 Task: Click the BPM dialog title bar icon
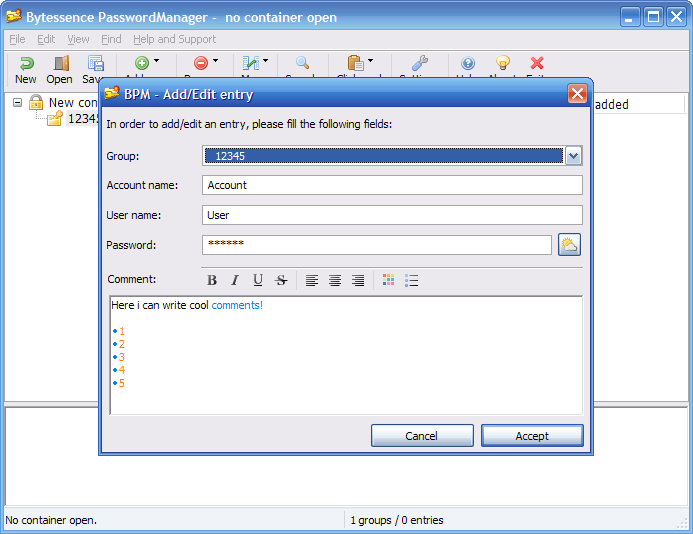pyautogui.click(x=112, y=93)
